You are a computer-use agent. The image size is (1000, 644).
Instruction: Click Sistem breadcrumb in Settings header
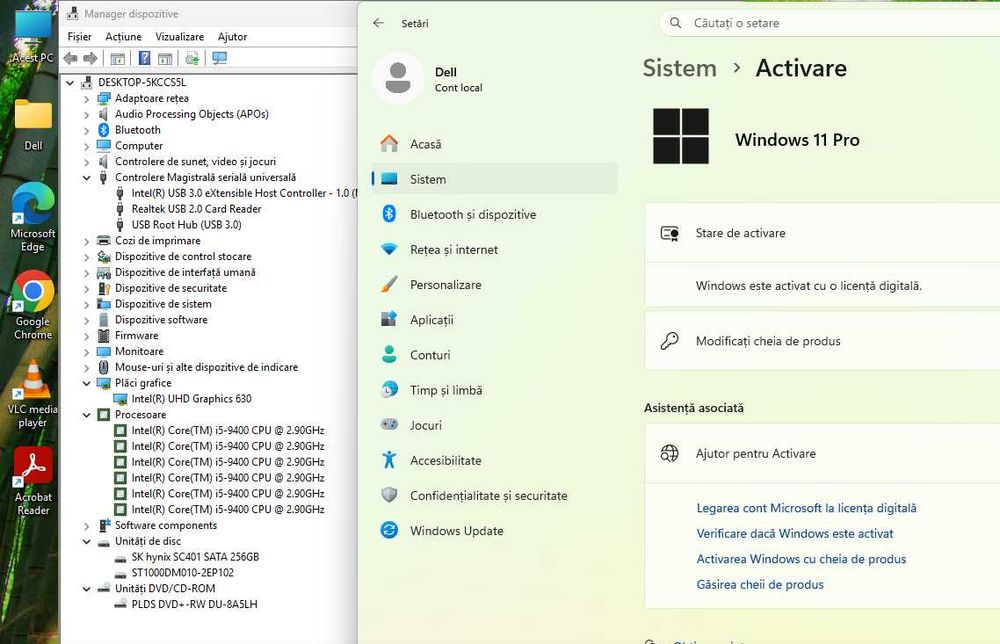pos(680,68)
